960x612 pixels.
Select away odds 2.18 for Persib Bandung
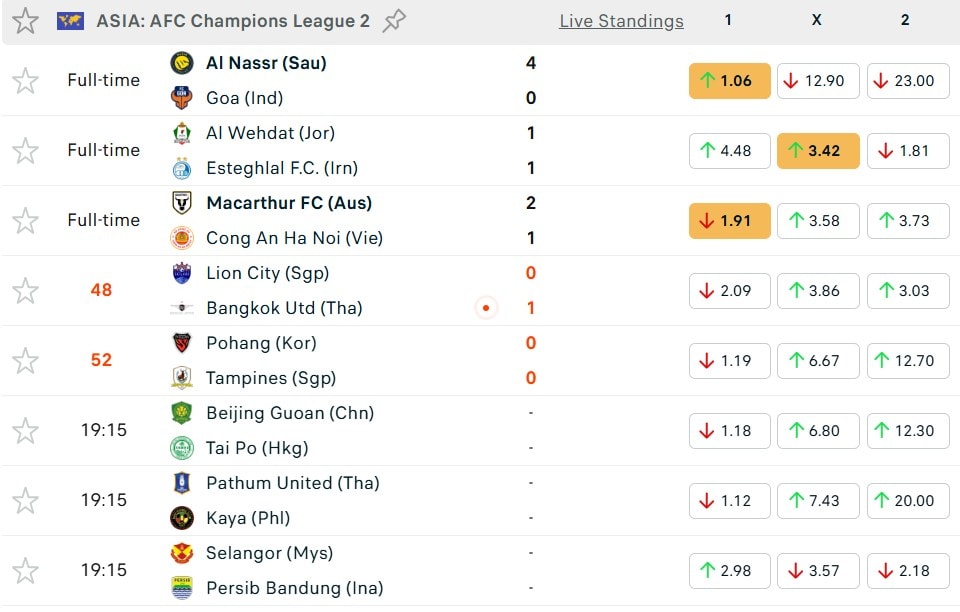pos(906,571)
